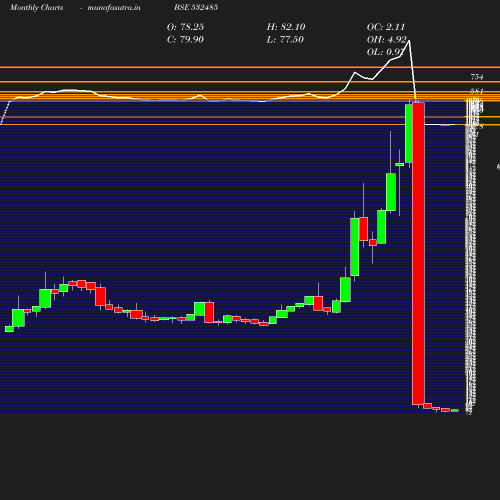
Task: Select the close value 'C: 79.90'
Action: pyautogui.click(x=185, y=39)
